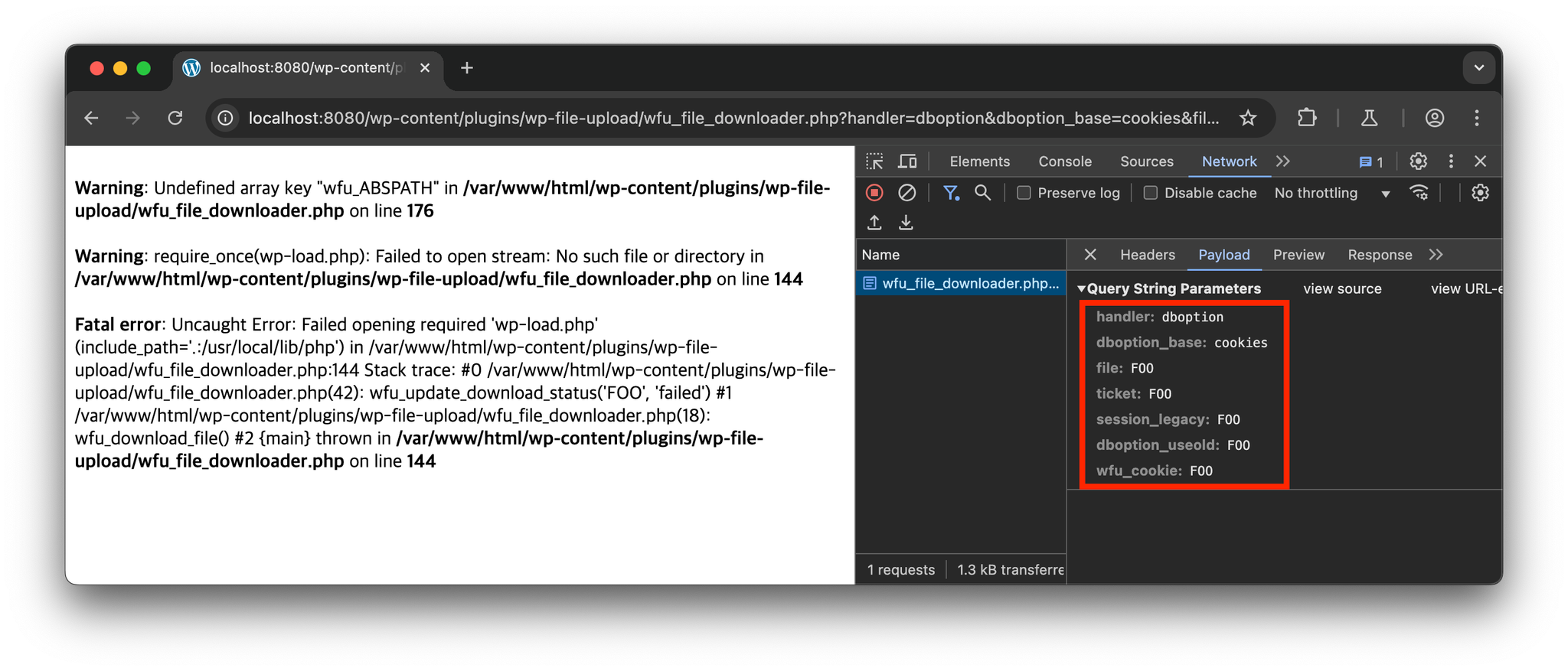Switch to the Console panel
The height and width of the screenshot is (671, 1568).
point(1065,161)
